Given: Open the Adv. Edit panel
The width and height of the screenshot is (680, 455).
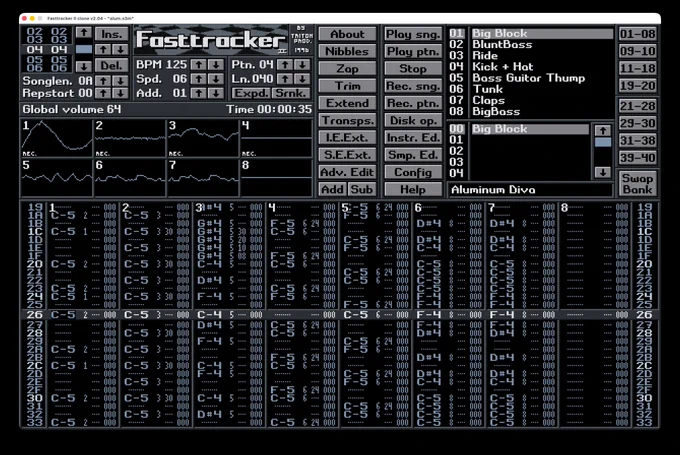Looking at the screenshot, I should tap(347, 172).
